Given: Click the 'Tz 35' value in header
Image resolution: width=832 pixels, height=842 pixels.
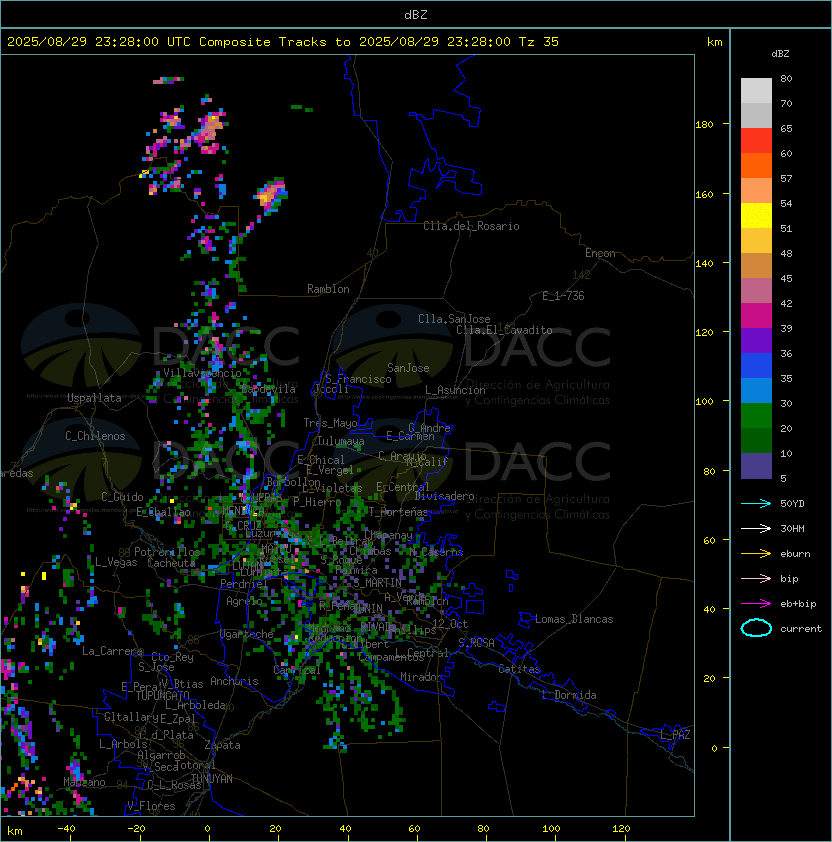Looking at the screenshot, I should click(x=539, y=42).
